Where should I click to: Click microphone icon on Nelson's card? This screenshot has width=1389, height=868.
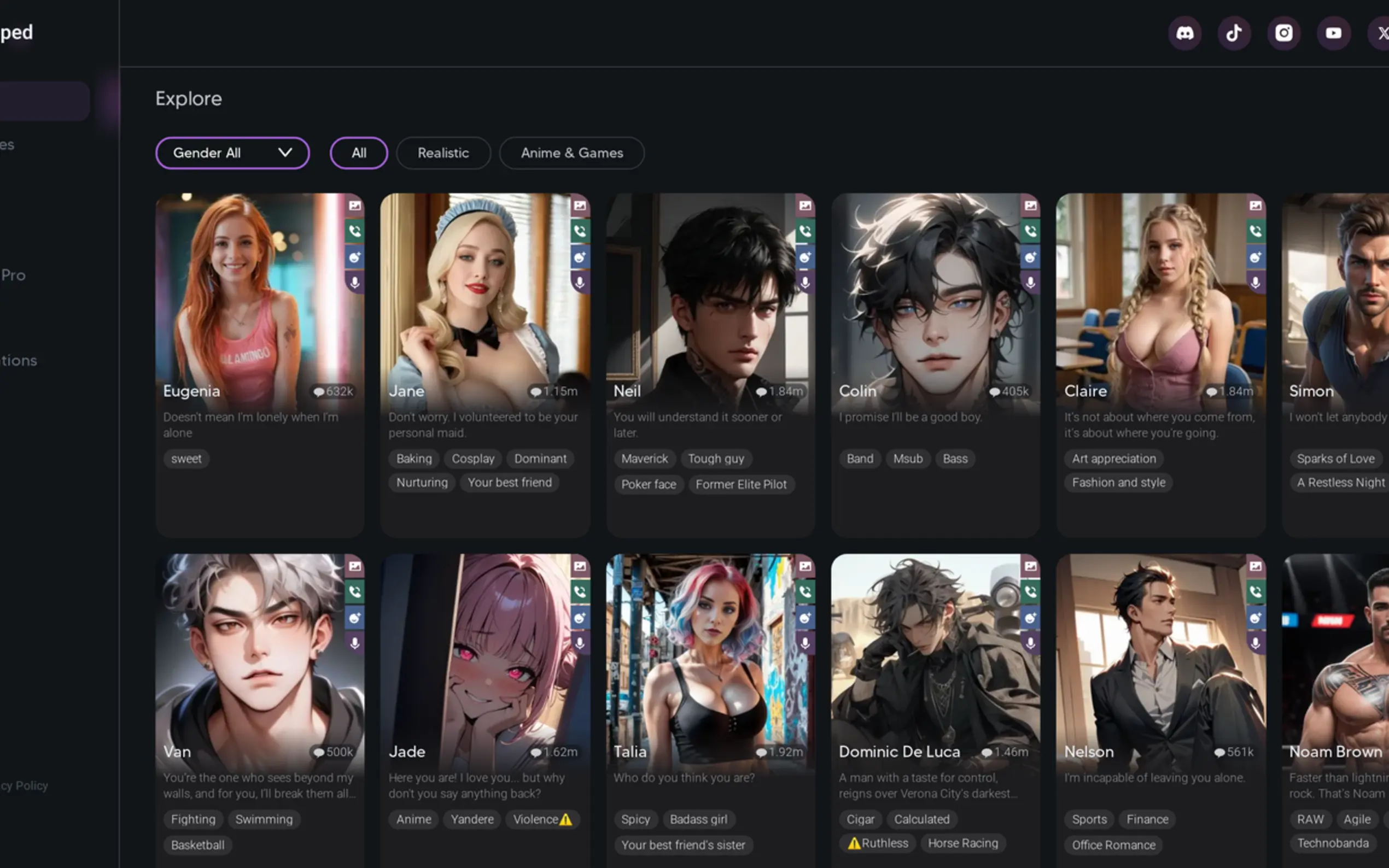tap(1256, 643)
